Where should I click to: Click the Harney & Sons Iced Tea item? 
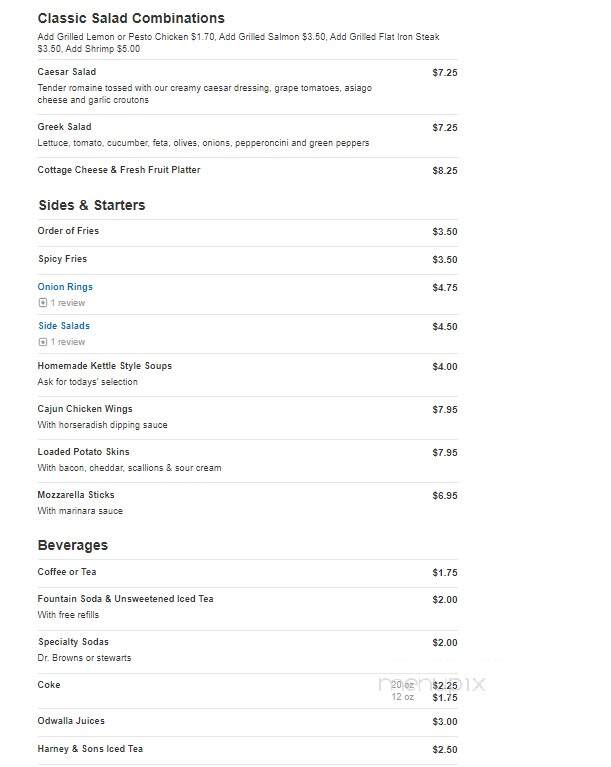pyautogui.click(x=90, y=749)
